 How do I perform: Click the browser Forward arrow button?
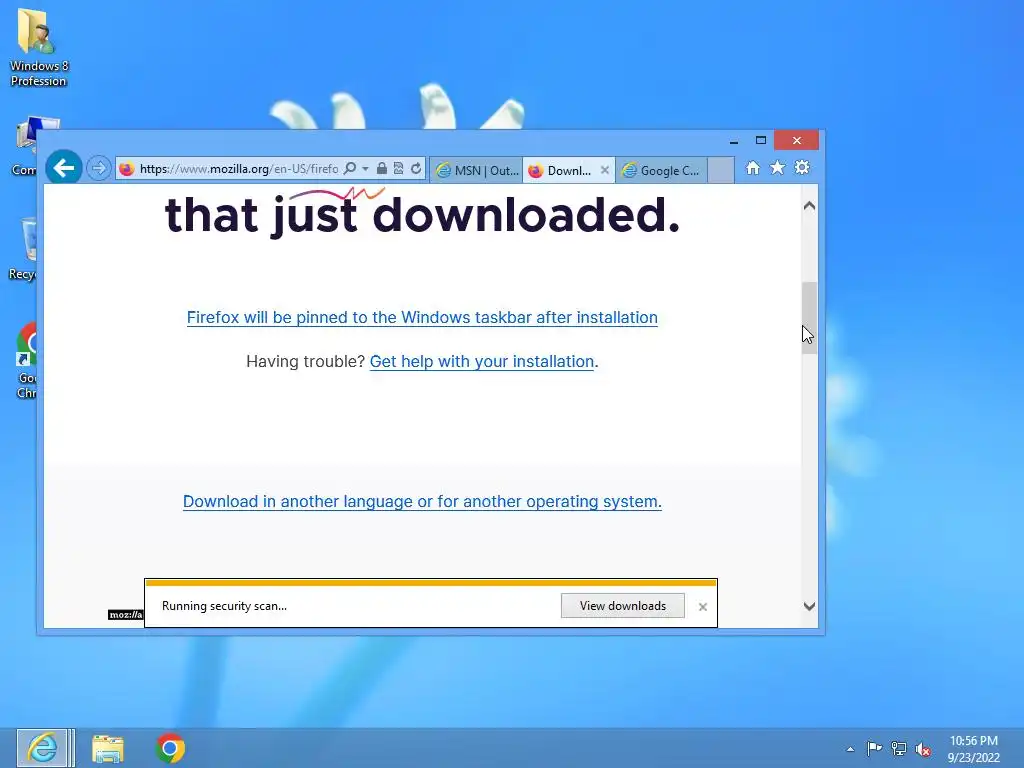[x=99, y=168]
